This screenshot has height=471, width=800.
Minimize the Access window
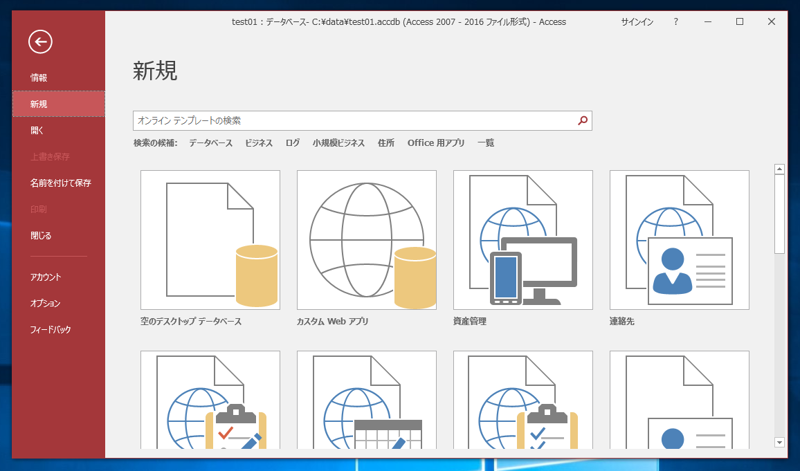point(708,22)
